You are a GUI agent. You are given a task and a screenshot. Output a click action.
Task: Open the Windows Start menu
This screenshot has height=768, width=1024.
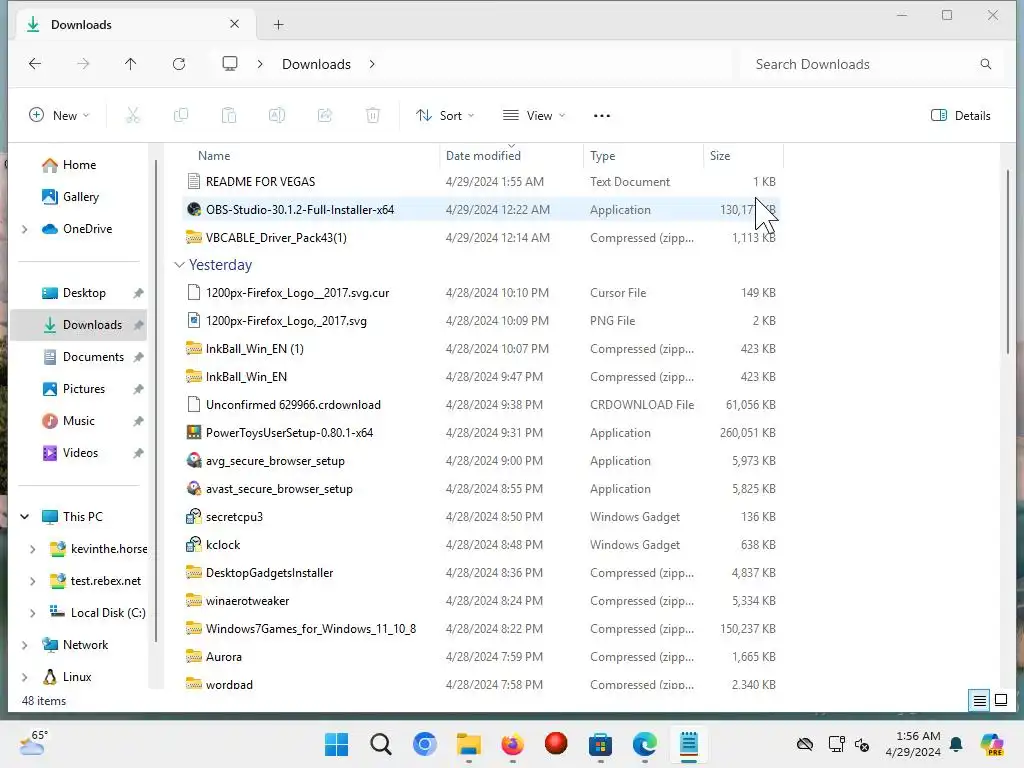pos(336,744)
